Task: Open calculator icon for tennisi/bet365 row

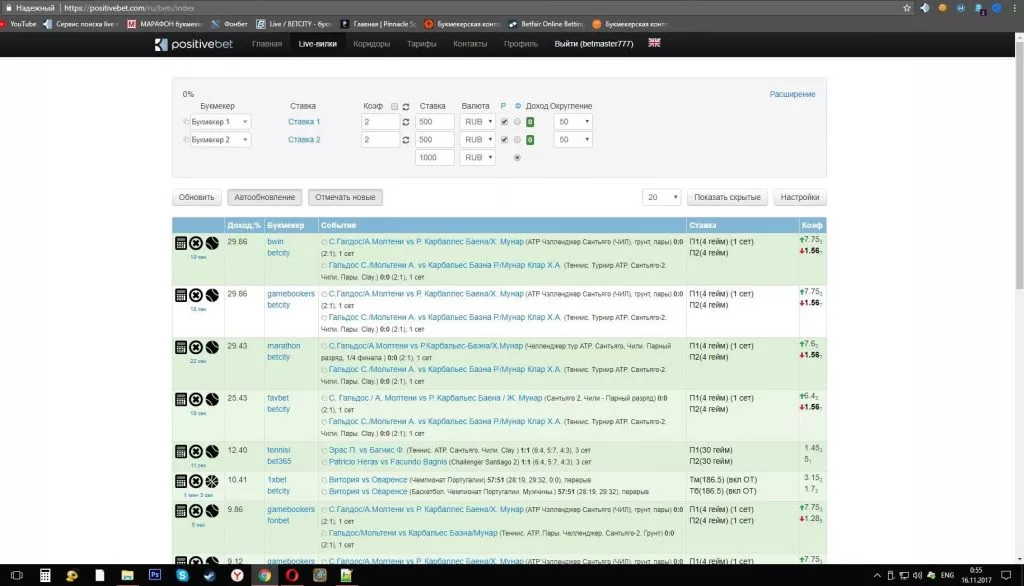Action: pos(181,451)
